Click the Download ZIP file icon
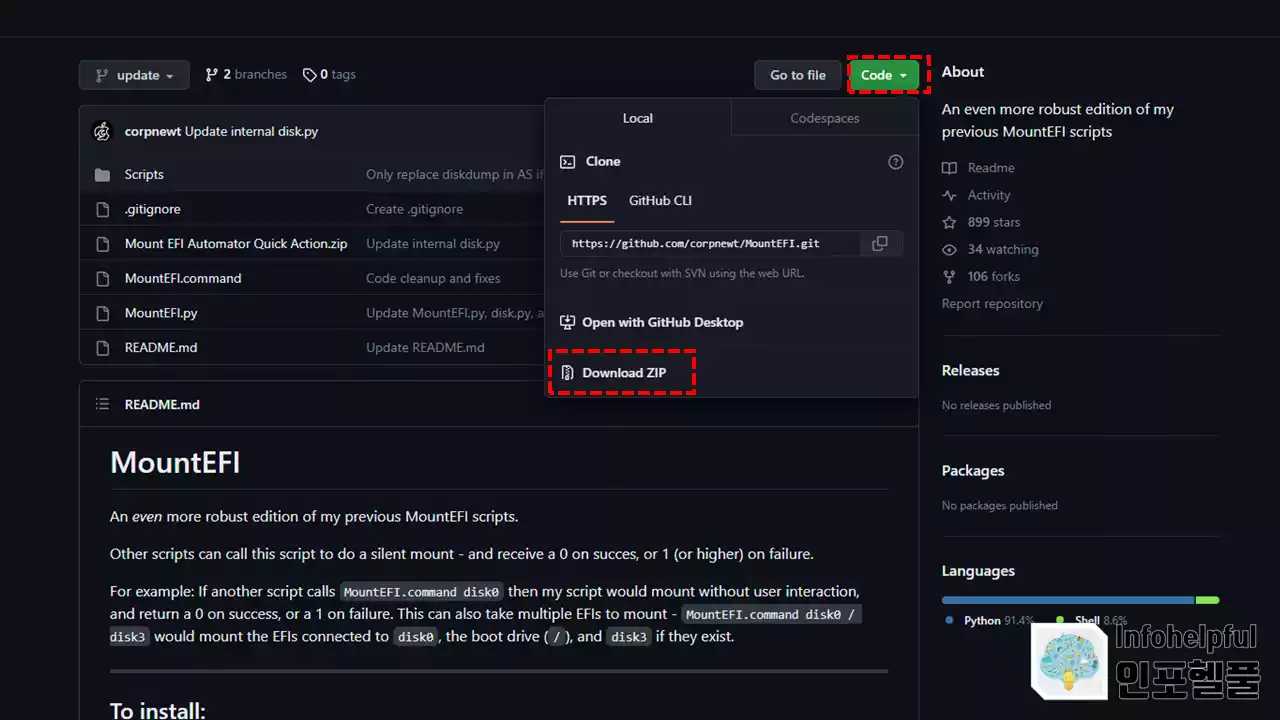 (x=567, y=373)
